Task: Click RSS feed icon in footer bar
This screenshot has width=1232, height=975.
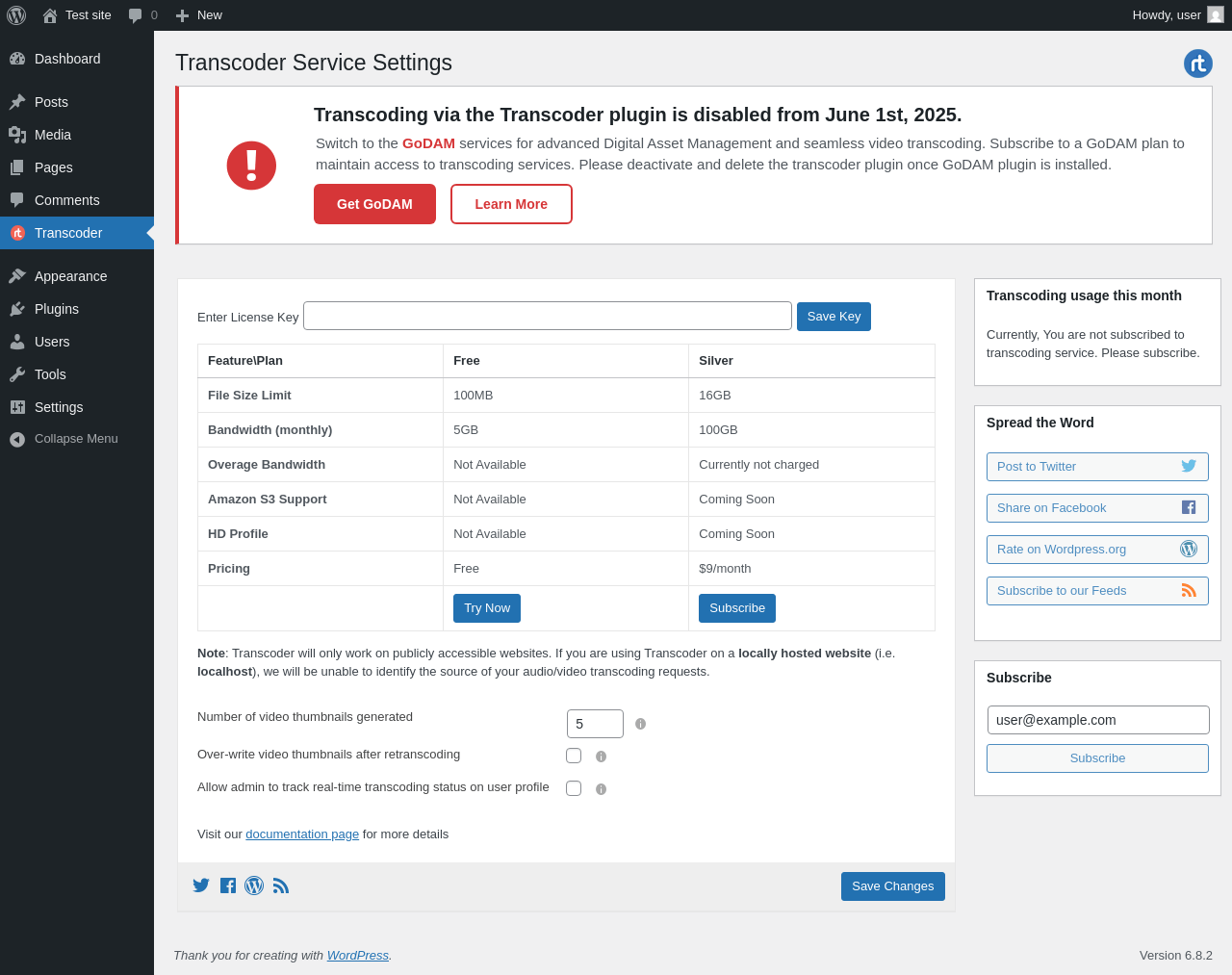Action: coord(281,885)
